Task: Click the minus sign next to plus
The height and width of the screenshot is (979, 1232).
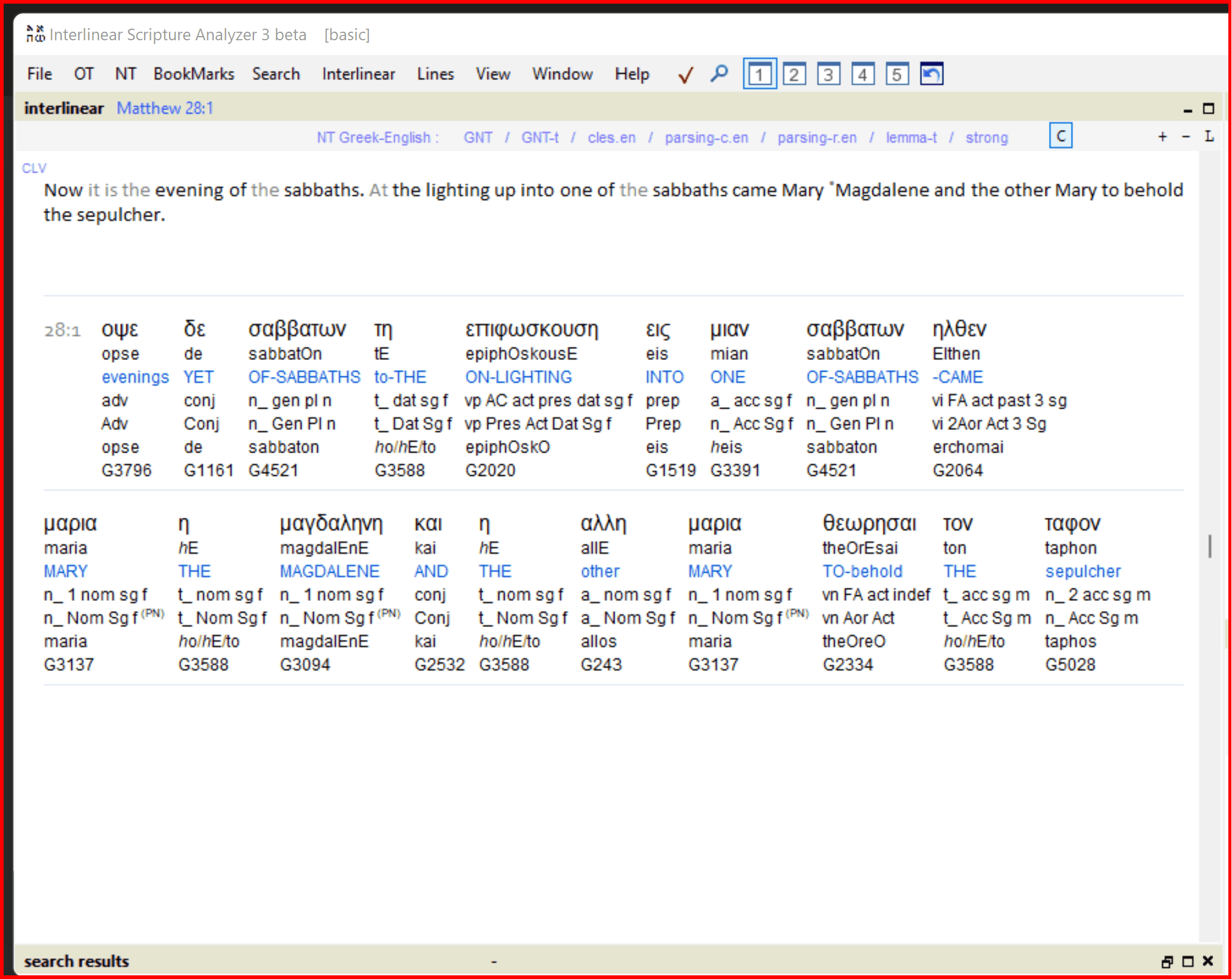Action: click(1186, 137)
